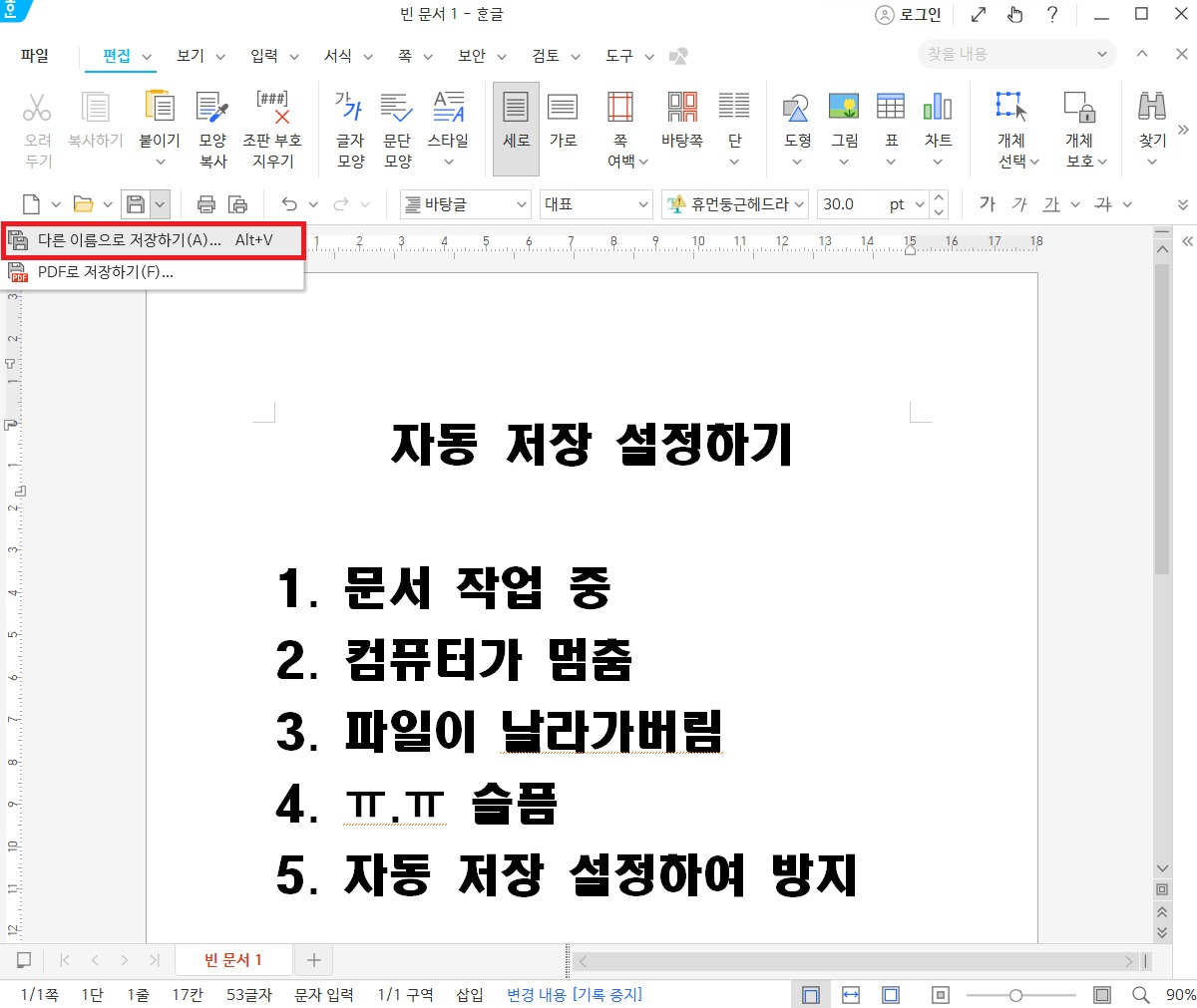Select the 빈 문서 1 document tab

pos(233,960)
